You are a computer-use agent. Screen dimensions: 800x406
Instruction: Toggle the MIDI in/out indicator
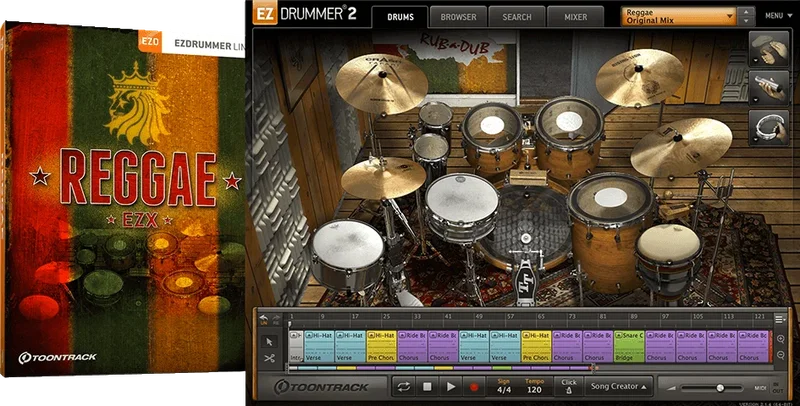coord(767,388)
